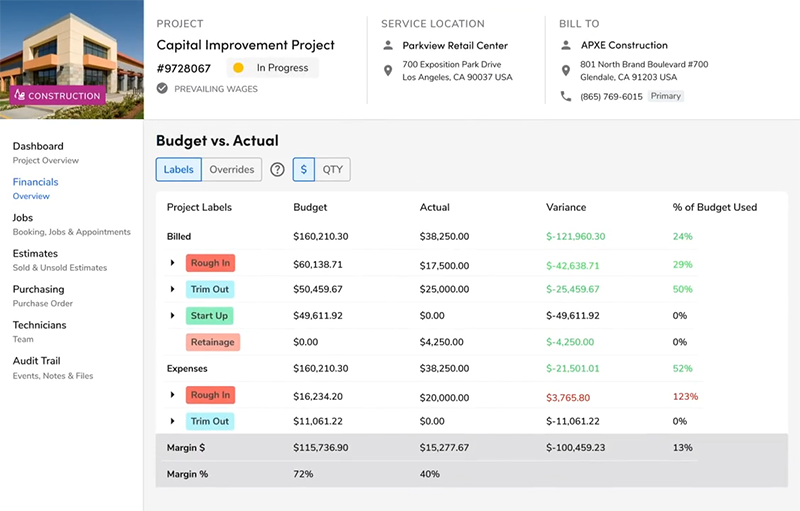Switch the view to Overrides

point(231,170)
